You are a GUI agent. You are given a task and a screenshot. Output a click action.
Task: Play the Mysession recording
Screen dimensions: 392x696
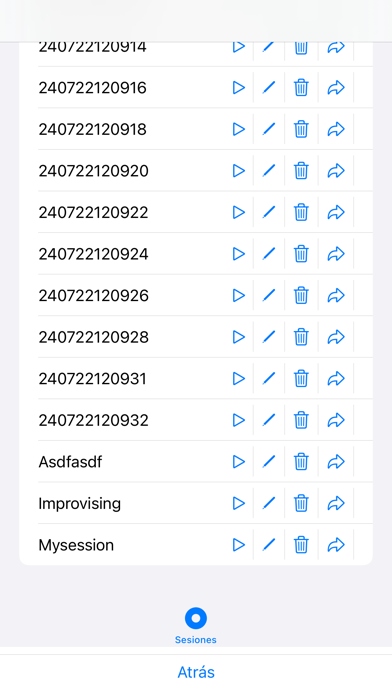[239, 545]
